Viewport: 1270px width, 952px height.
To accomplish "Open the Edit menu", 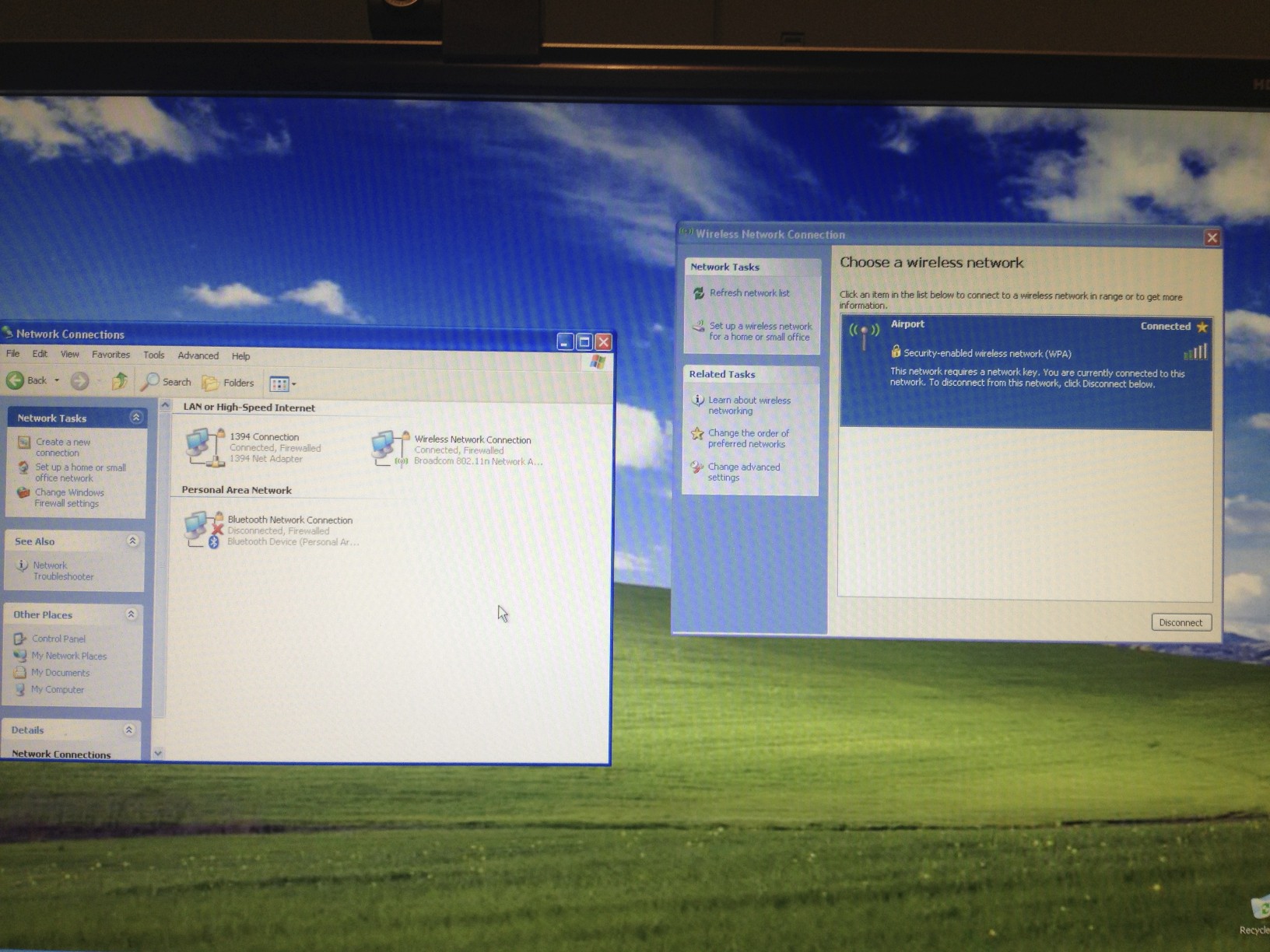I will tap(40, 354).
